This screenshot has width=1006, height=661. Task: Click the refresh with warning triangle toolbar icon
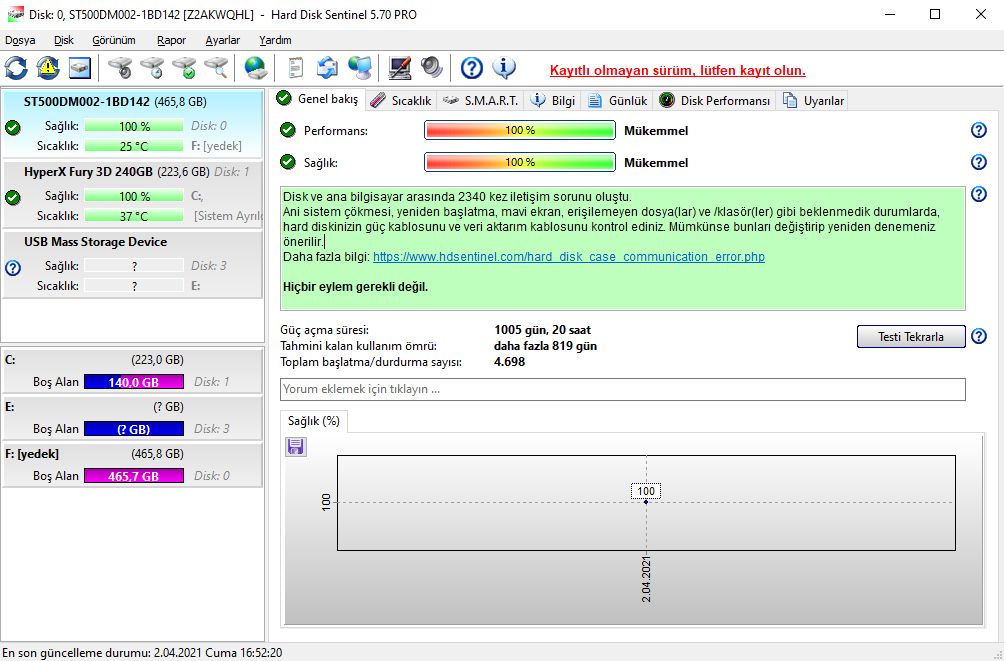coord(48,68)
